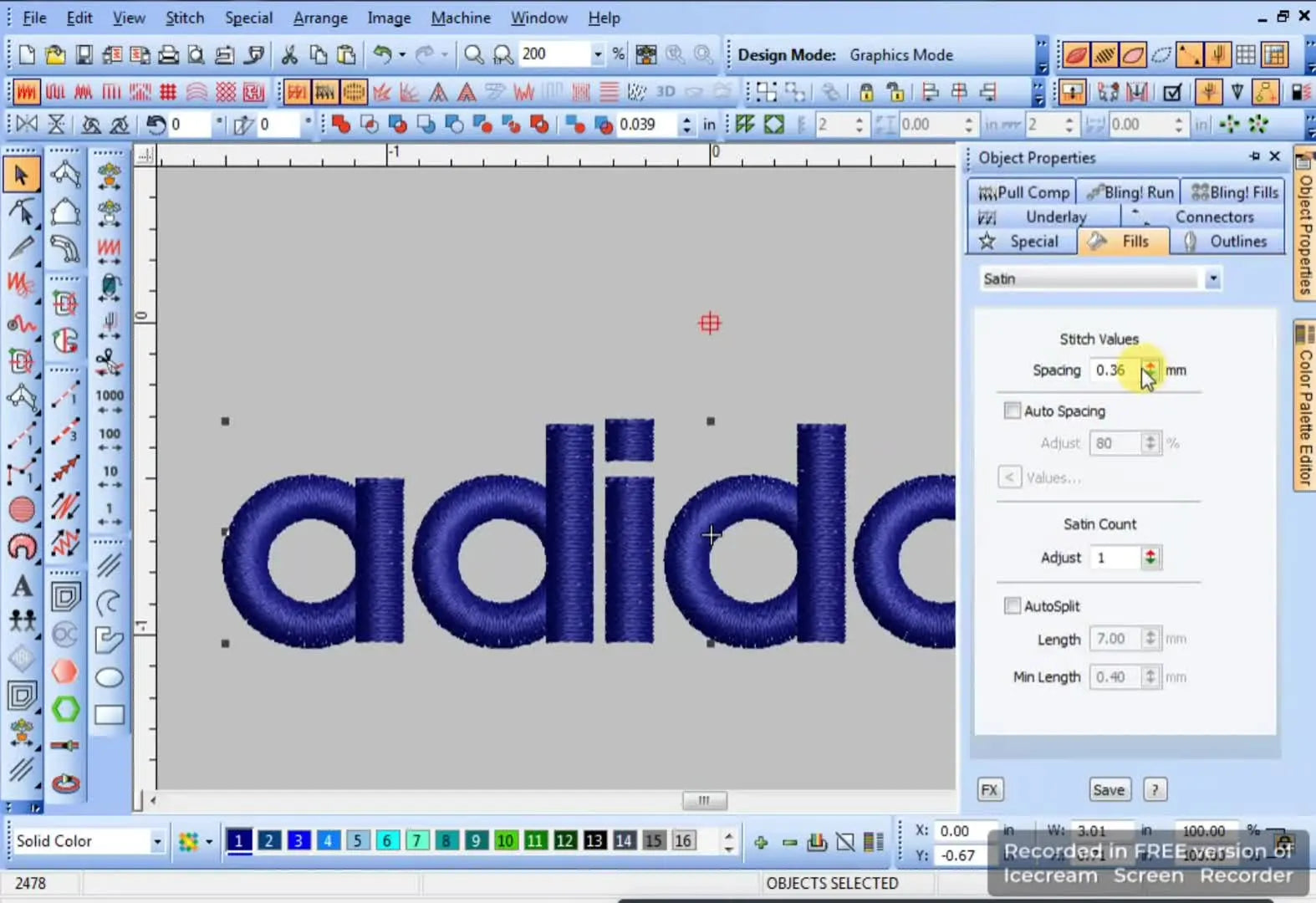The height and width of the screenshot is (903, 1316).
Task: Click the flip horizontal mirror icon
Action: click(x=27, y=125)
